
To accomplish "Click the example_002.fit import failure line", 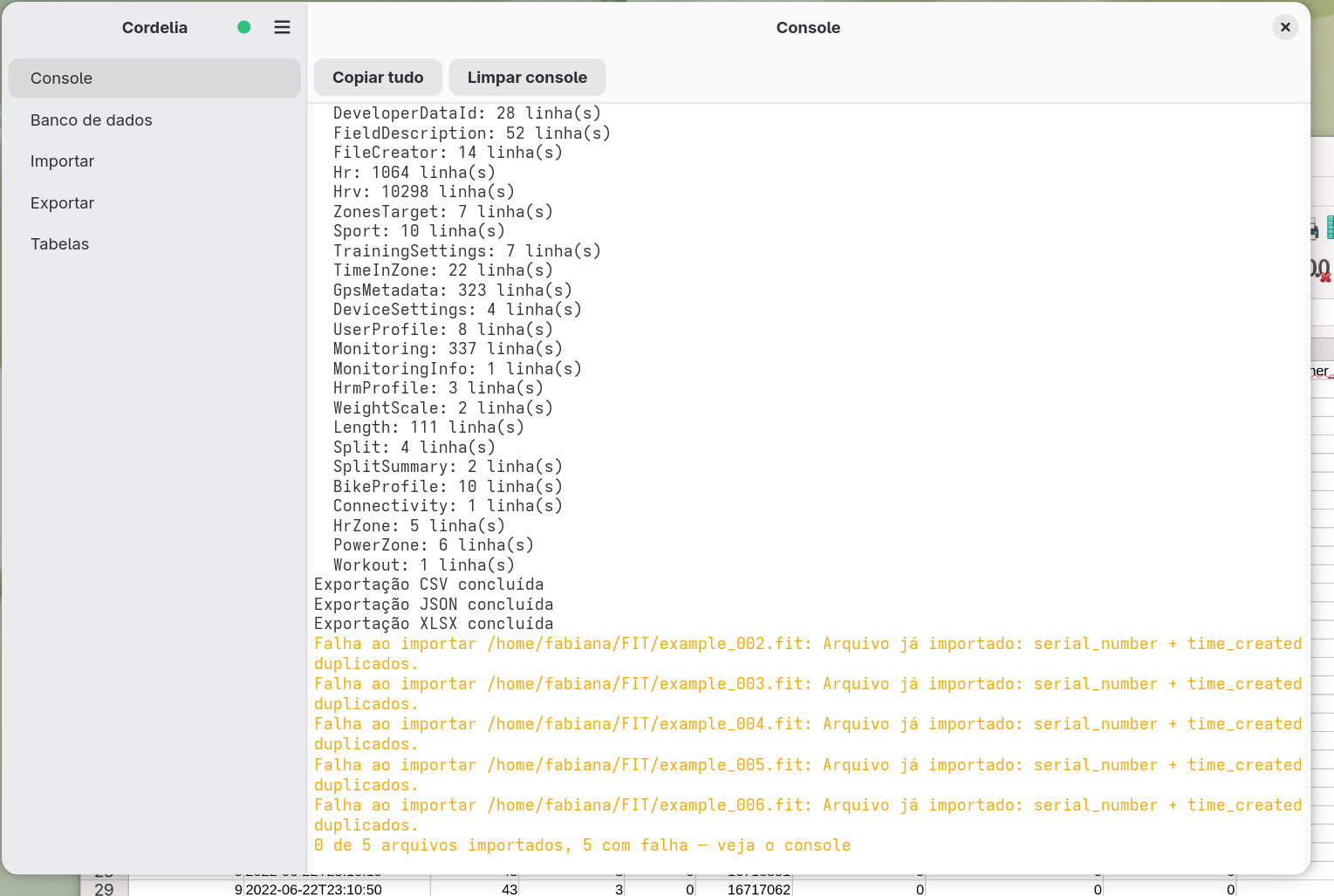I will [x=808, y=653].
